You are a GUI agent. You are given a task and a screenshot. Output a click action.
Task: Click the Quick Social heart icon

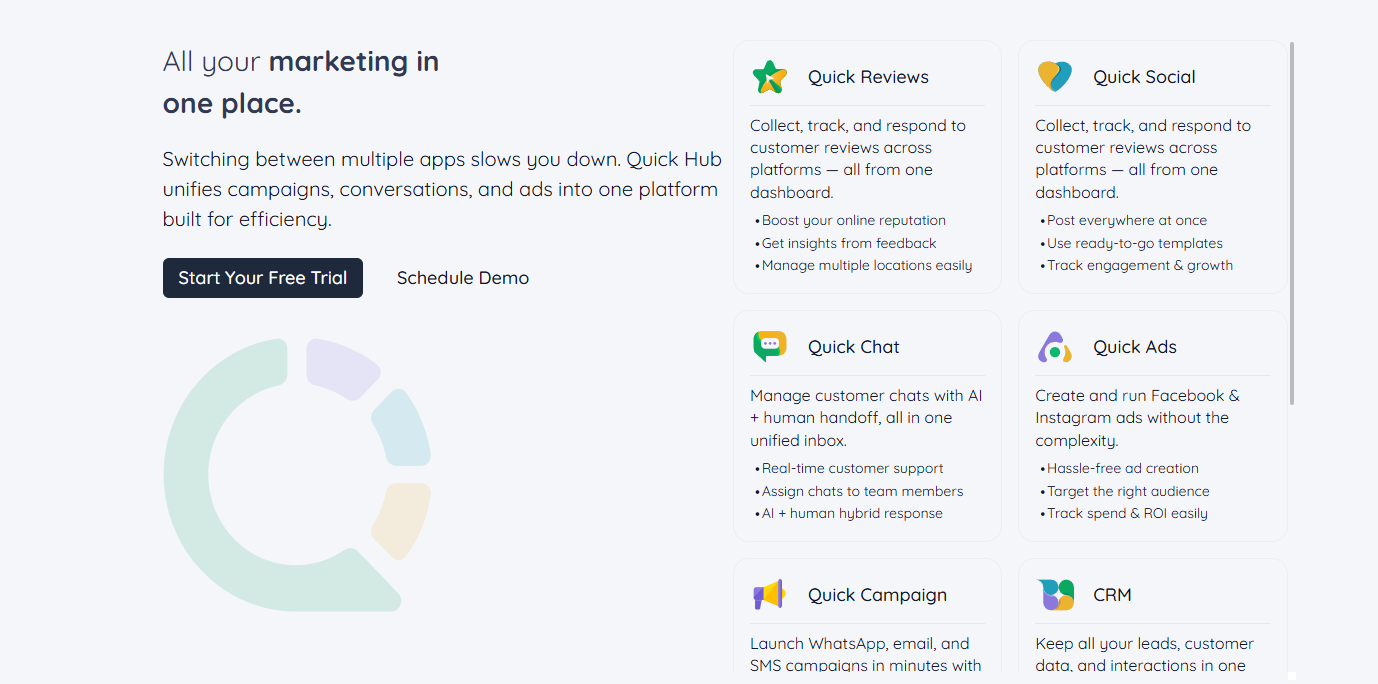coord(1054,77)
